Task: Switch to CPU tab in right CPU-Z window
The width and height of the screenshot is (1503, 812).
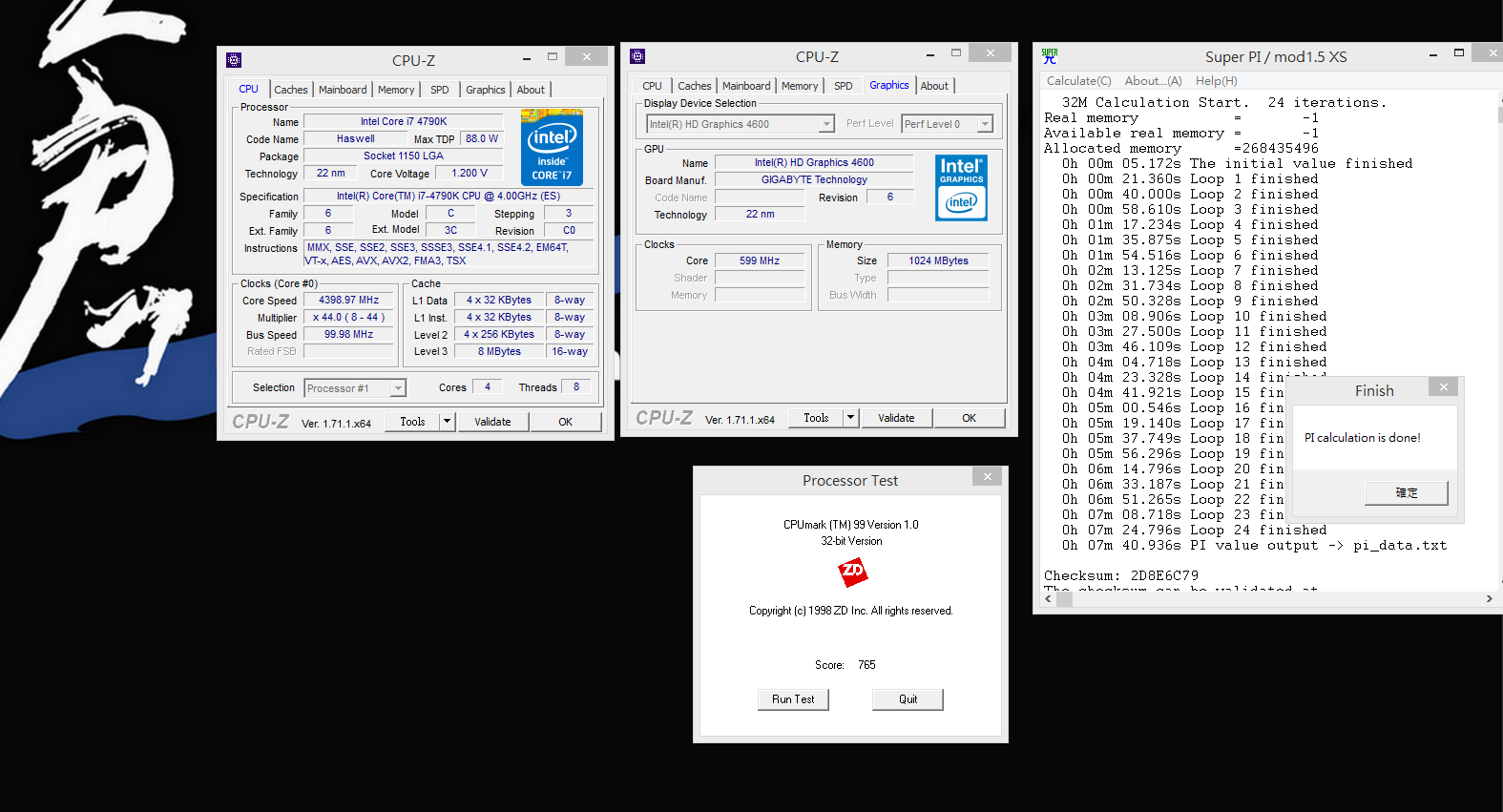Action: point(653,86)
